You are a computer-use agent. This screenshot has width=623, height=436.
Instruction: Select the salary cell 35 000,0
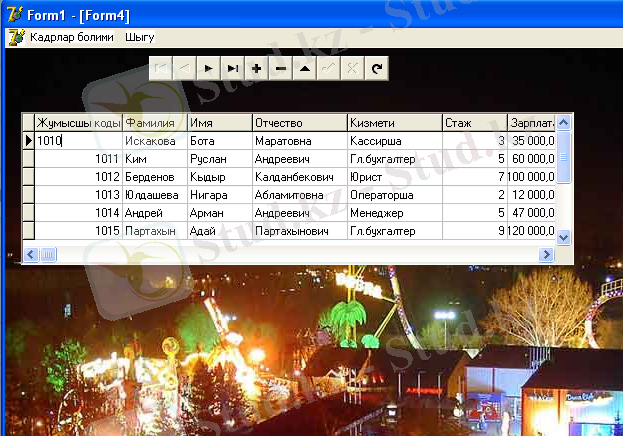[532, 141]
